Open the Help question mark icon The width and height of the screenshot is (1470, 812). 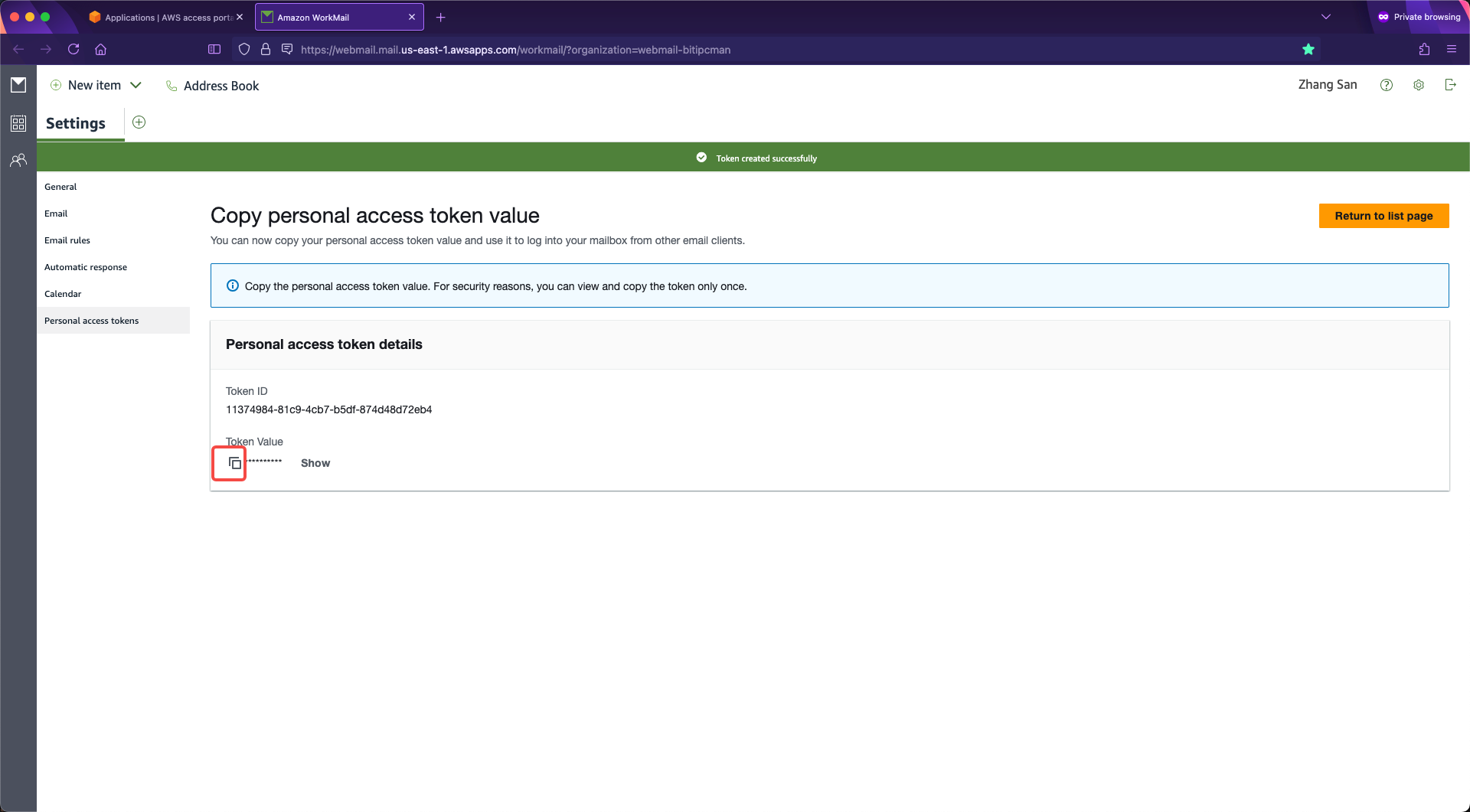[x=1387, y=85]
